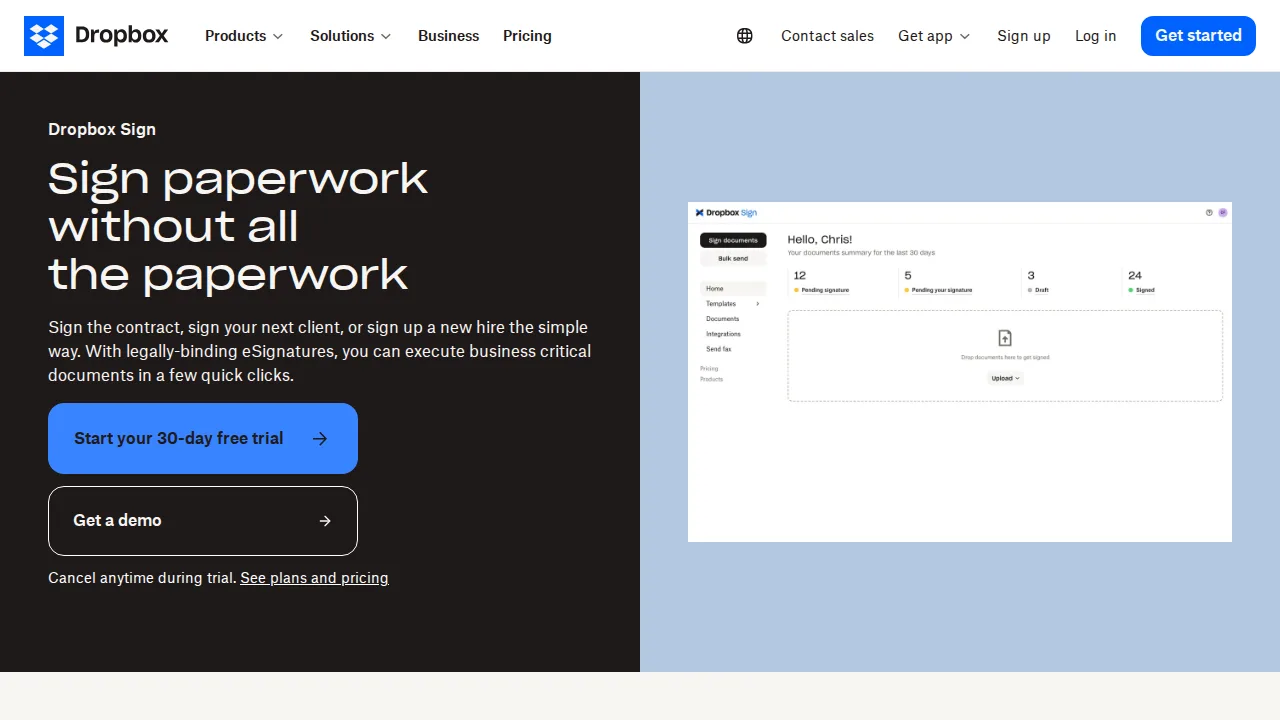Select Home in the preview sidebar

[733, 289]
